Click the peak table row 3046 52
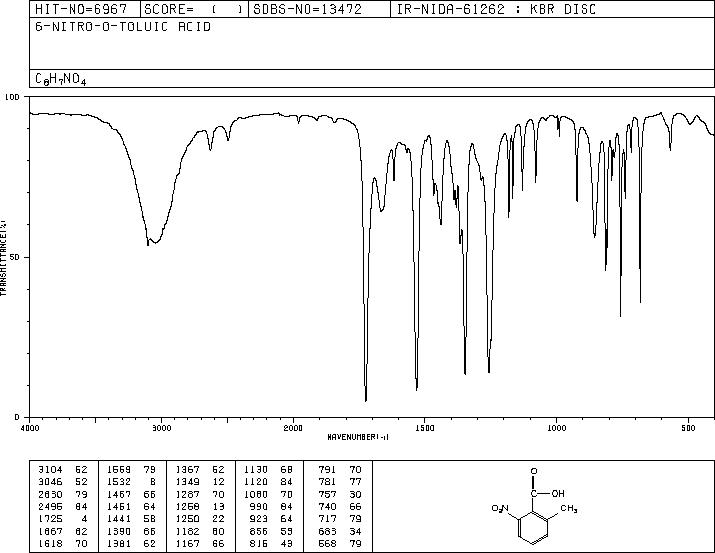The width and height of the screenshot is (715, 553). click(x=63, y=482)
